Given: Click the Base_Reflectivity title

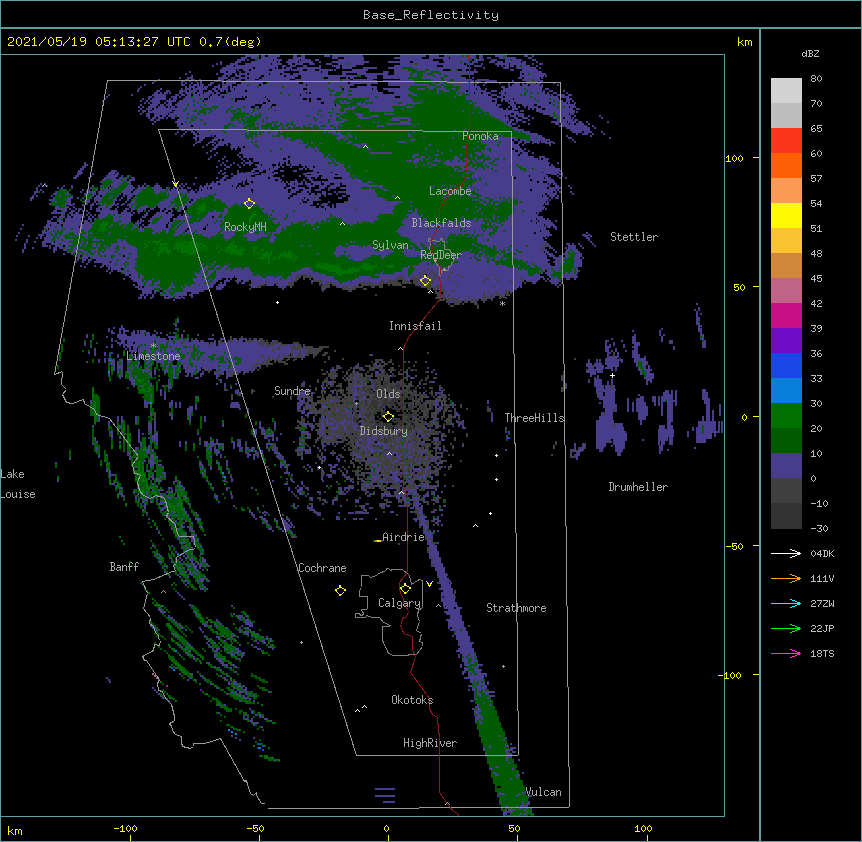Looking at the screenshot, I should pos(431,15).
